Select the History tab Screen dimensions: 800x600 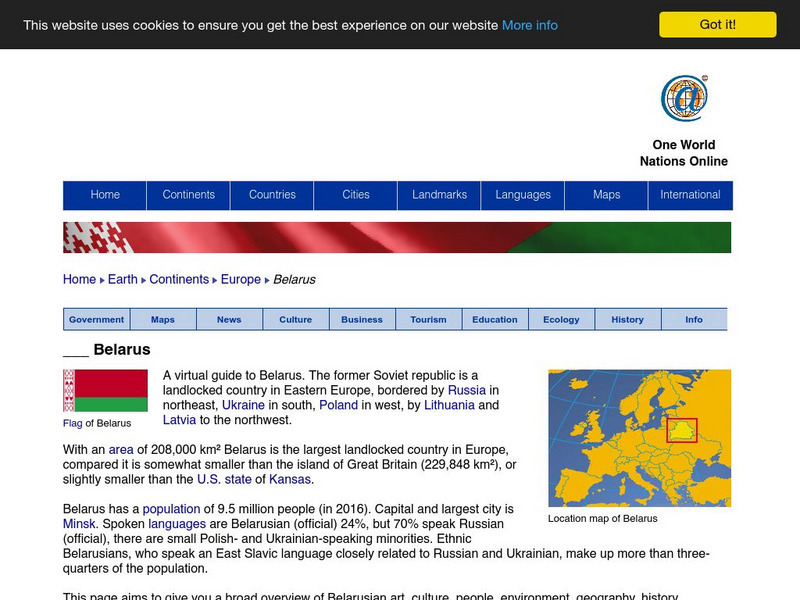(x=628, y=319)
